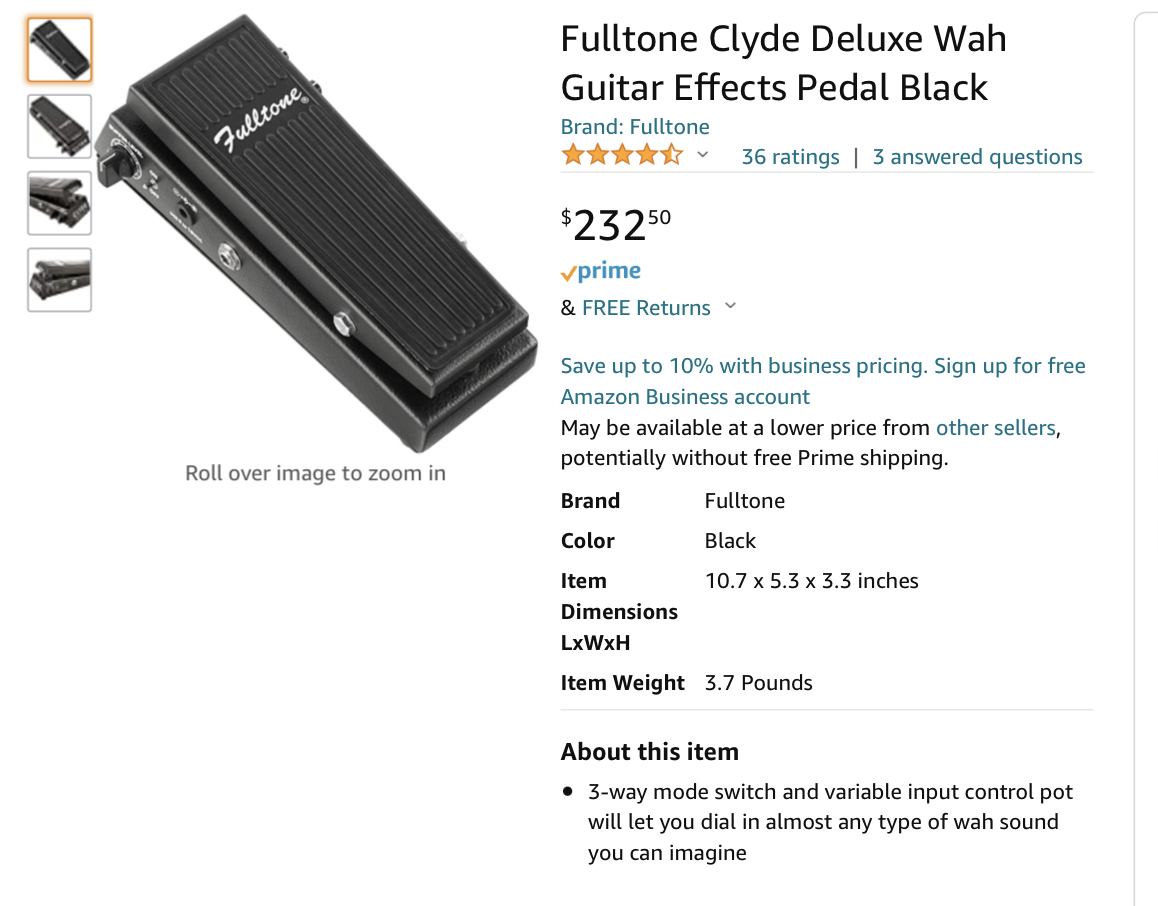Click the About this item heading

[x=650, y=752]
